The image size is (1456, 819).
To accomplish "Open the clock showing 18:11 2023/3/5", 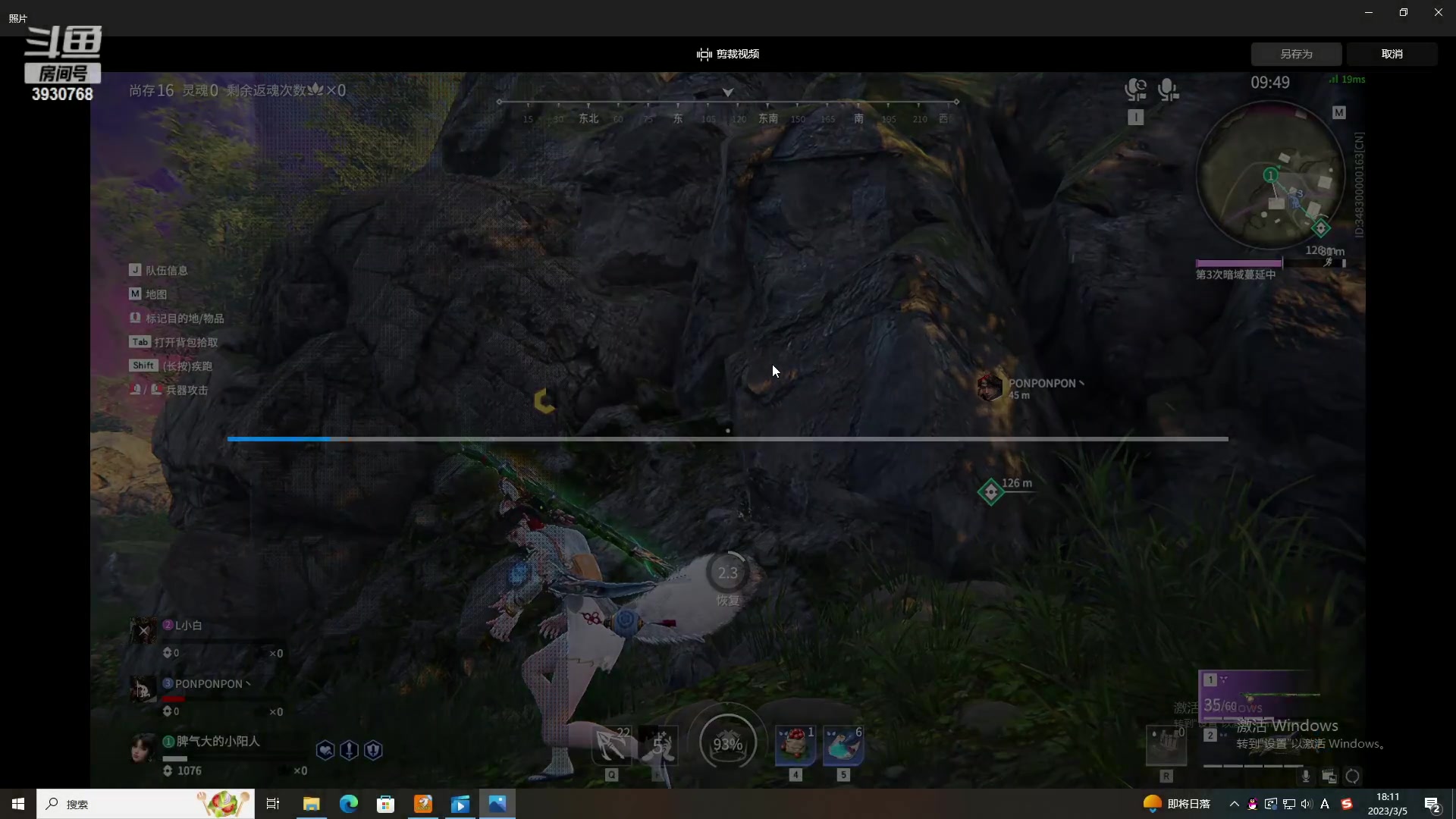I will point(1387,804).
